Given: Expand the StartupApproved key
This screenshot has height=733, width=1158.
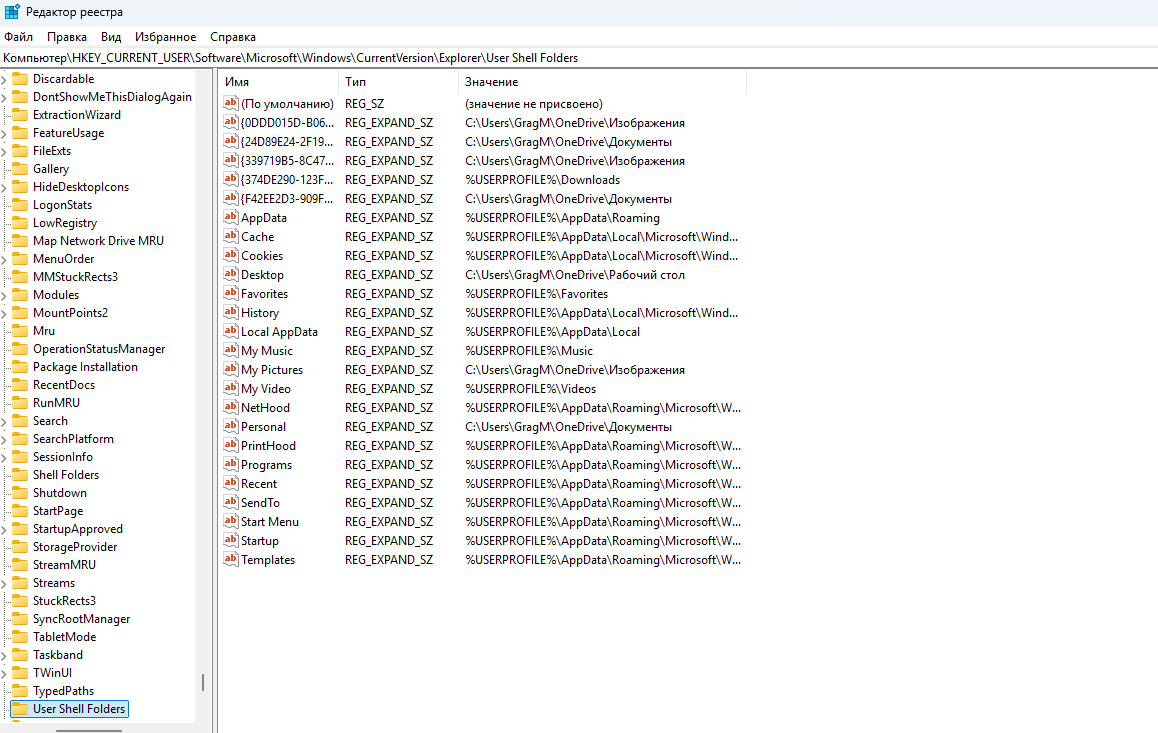Looking at the screenshot, I should tap(4, 529).
